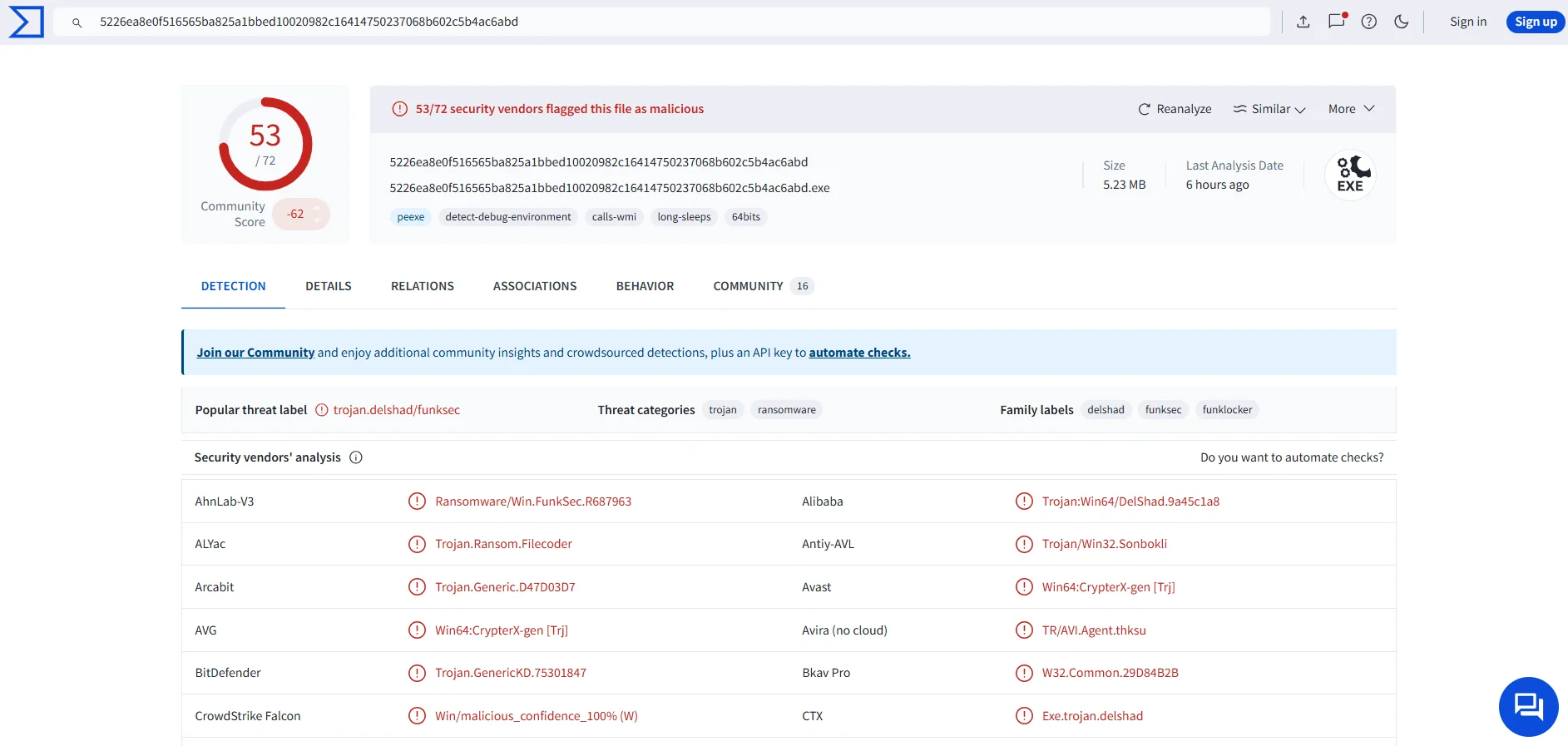Toggle dark mode moon icon
This screenshot has width=1568, height=746.
(1402, 22)
